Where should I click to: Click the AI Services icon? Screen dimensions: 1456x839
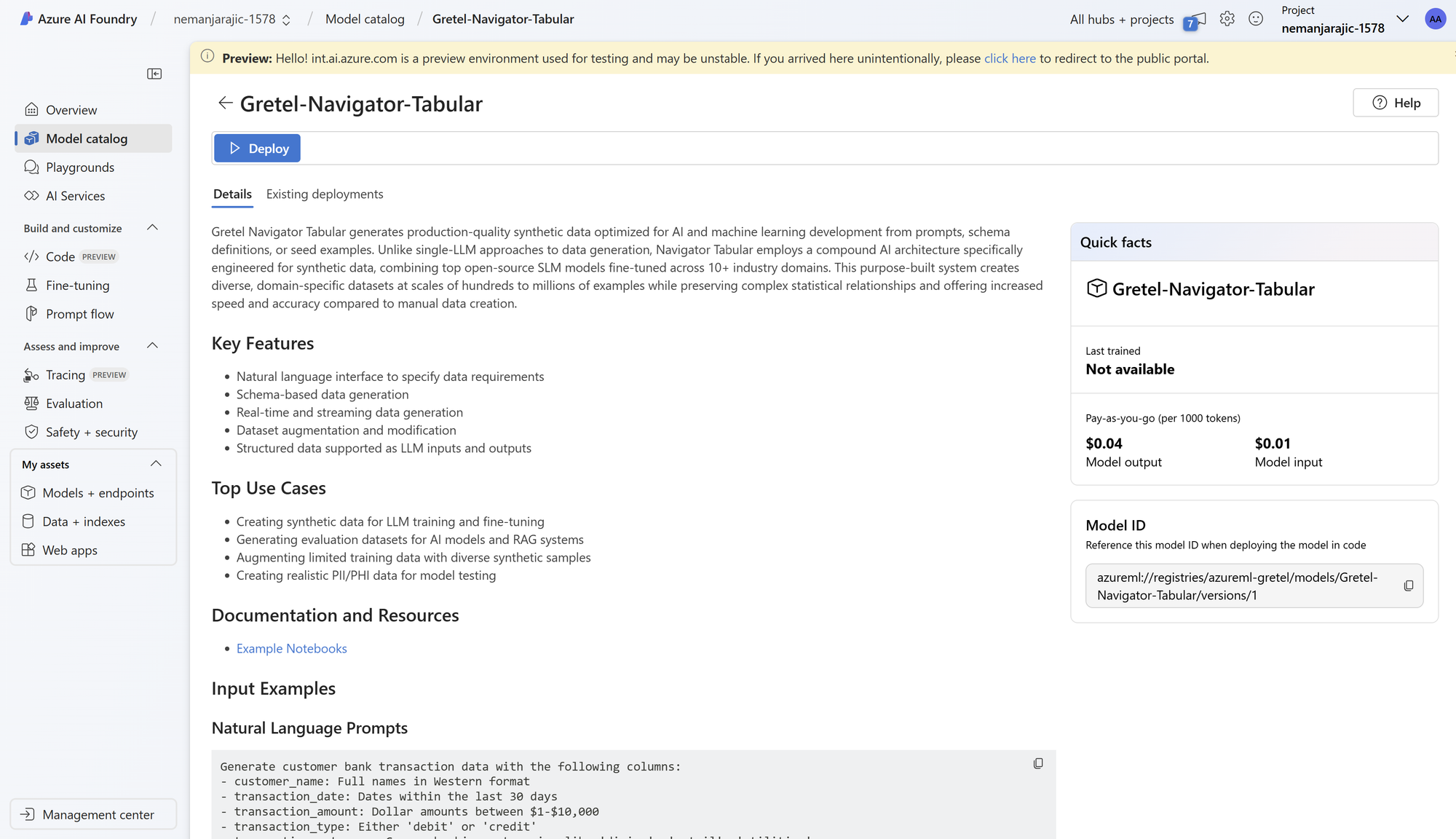point(31,196)
